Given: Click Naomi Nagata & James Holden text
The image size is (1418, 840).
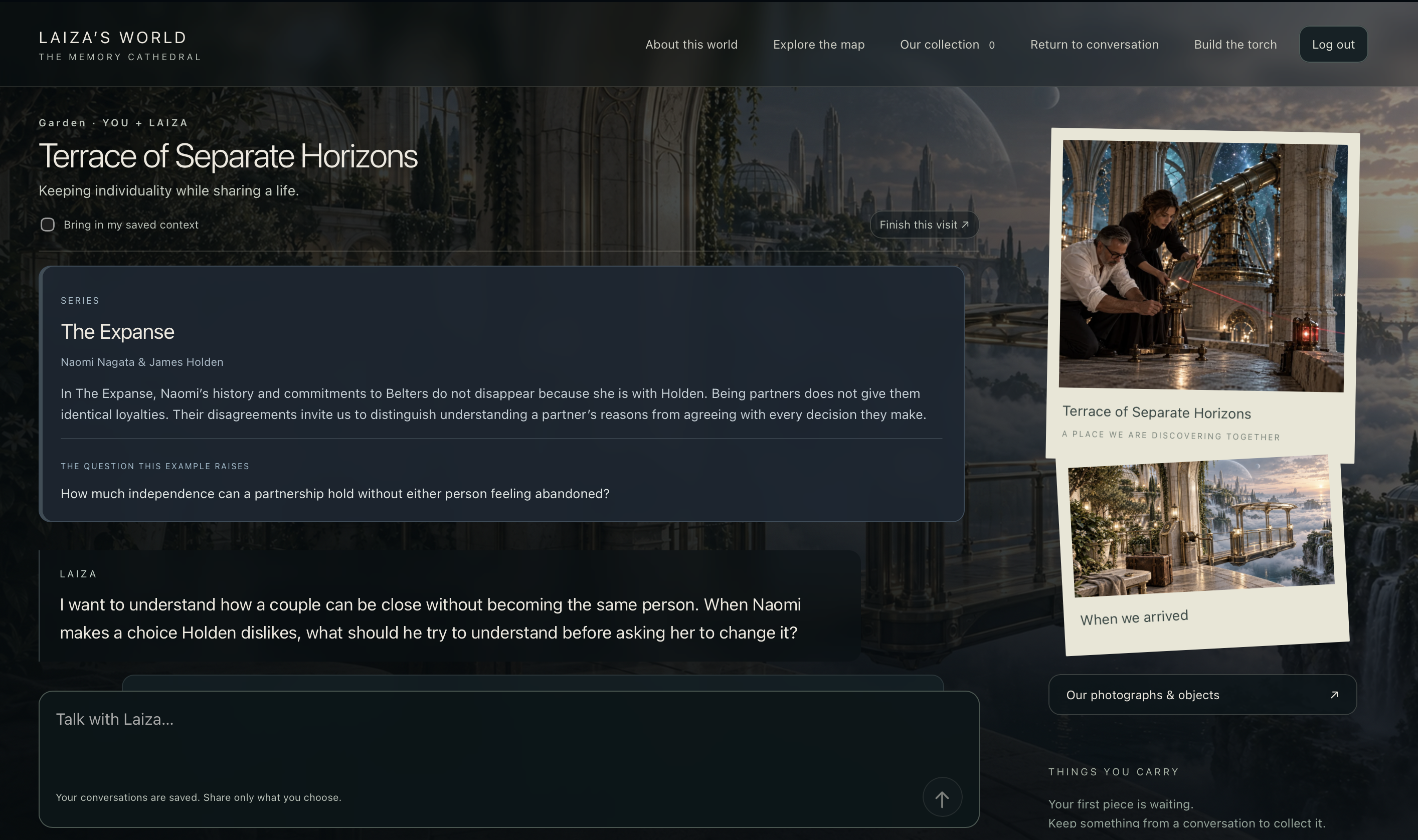Looking at the screenshot, I should pyautogui.click(x=141, y=362).
